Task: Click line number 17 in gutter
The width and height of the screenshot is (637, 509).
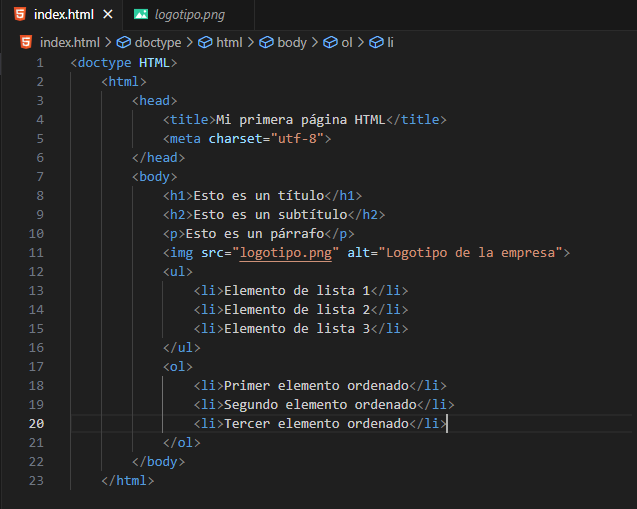Action: pos(36,367)
